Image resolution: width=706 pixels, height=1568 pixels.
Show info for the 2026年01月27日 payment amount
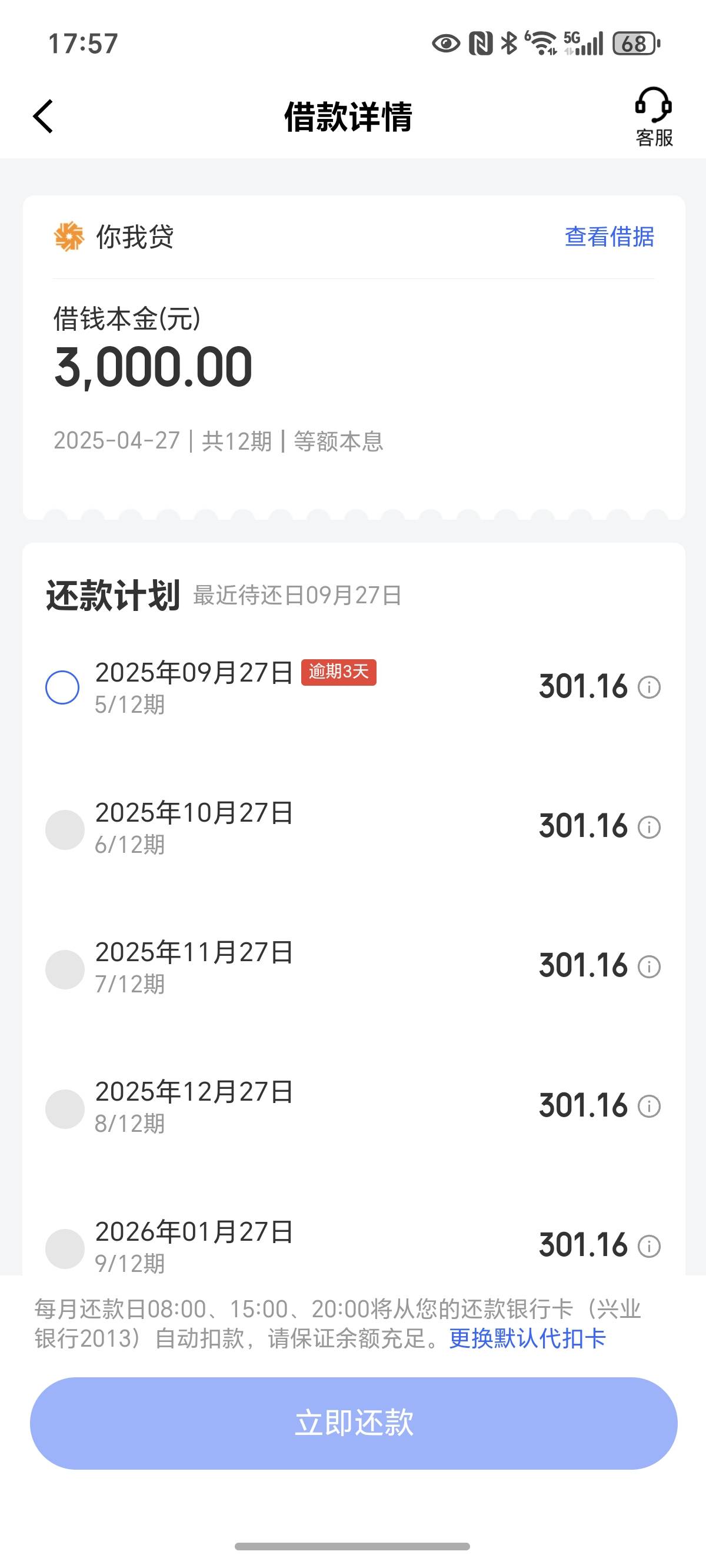pos(649,1246)
